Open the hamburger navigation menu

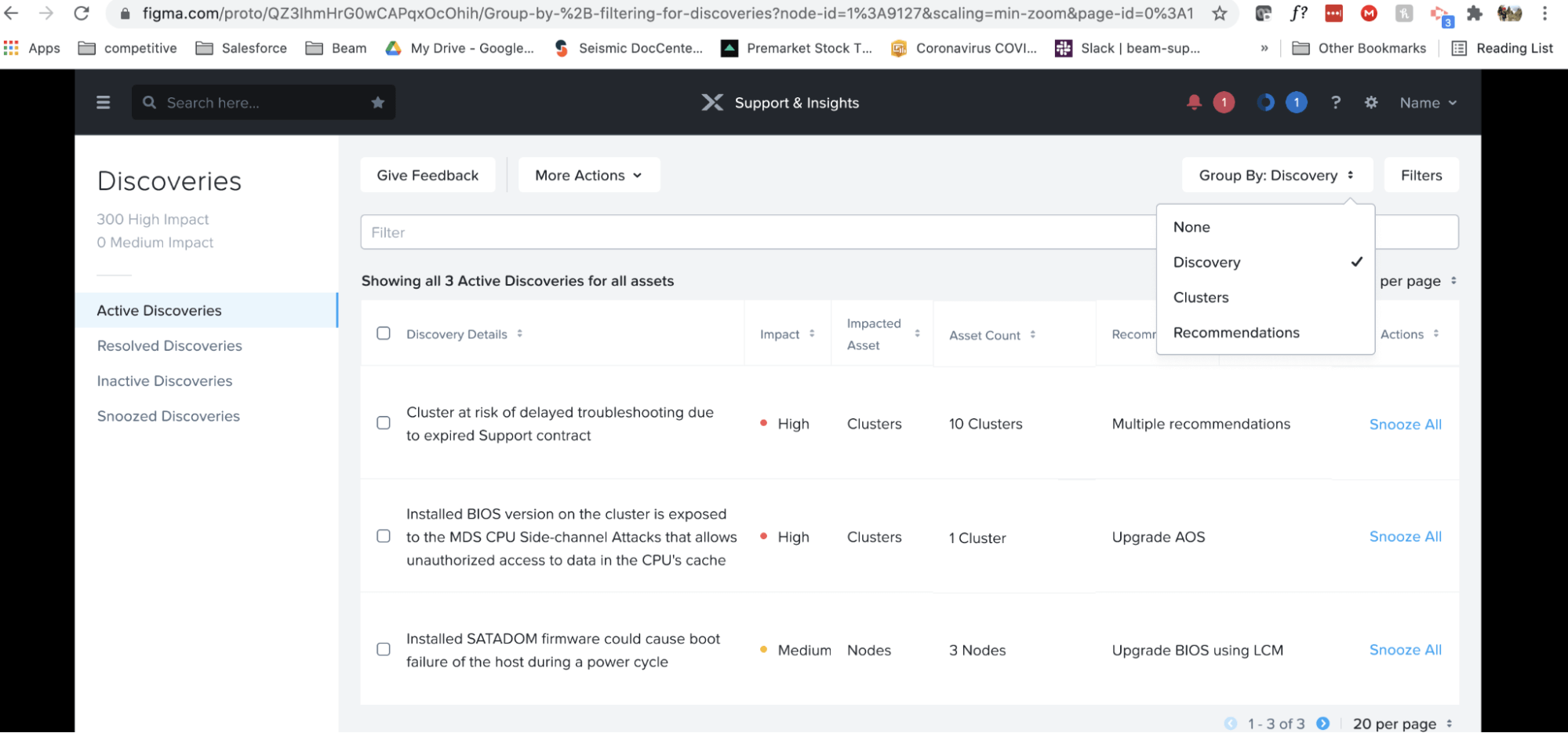click(103, 103)
